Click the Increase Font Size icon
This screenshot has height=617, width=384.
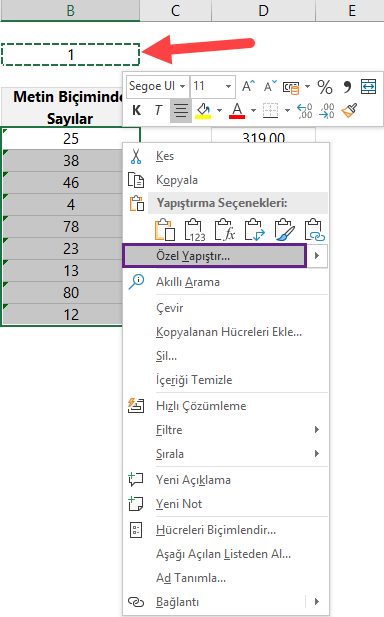click(248, 86)
